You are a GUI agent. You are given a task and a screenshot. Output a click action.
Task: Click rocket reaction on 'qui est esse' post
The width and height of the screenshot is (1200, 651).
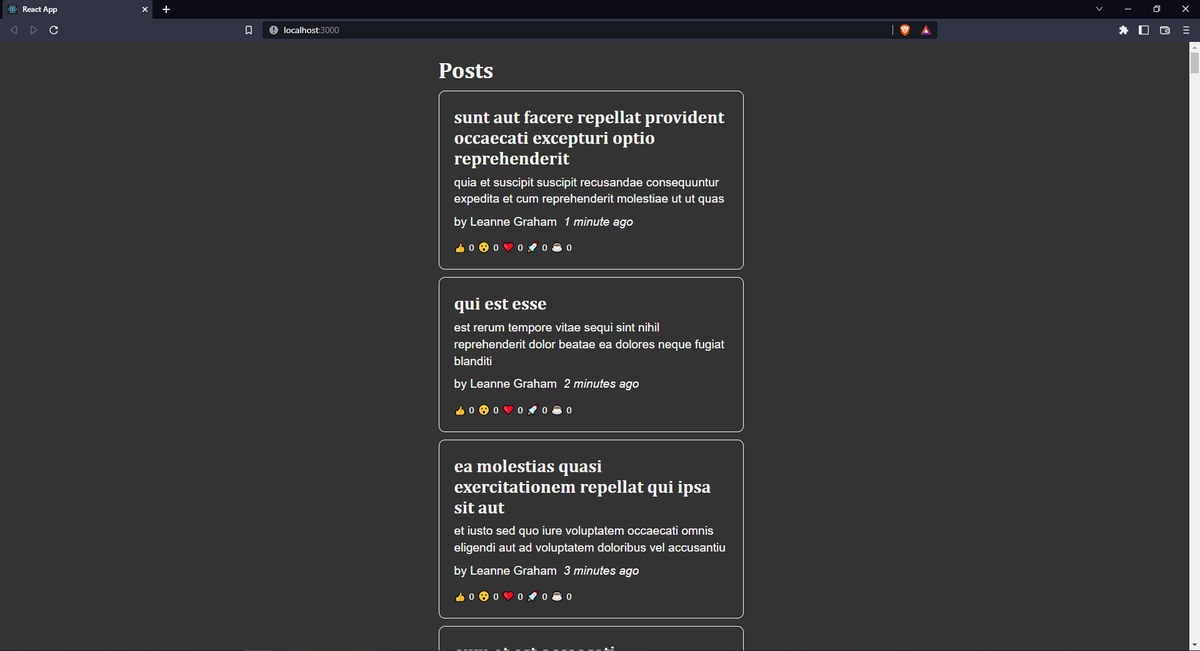pos(538,410)
